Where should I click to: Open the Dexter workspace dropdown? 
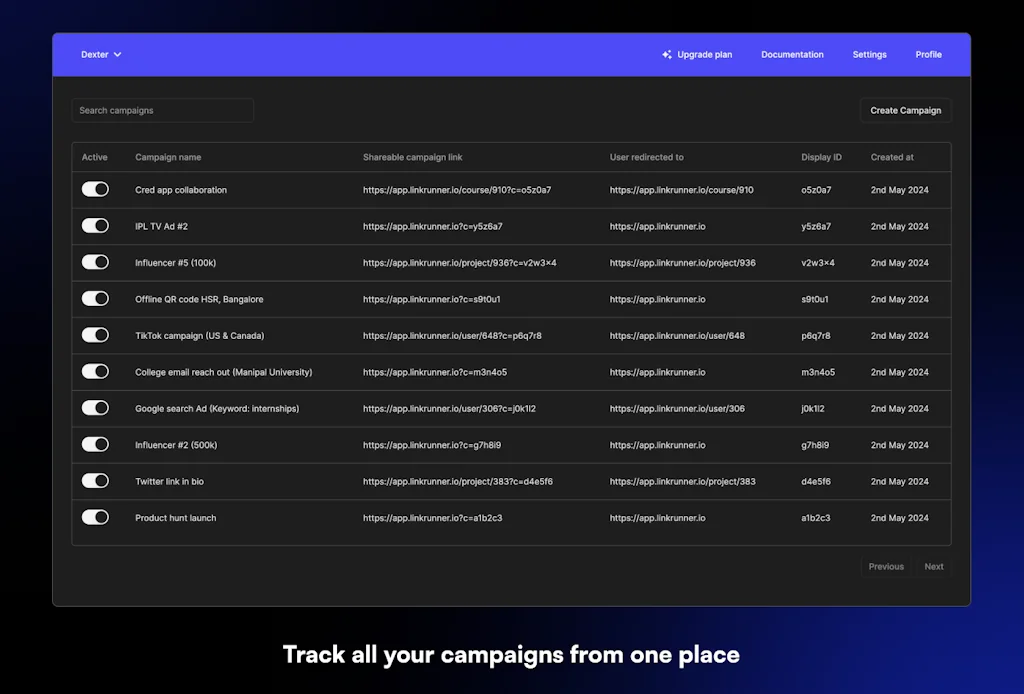[101, 55]
